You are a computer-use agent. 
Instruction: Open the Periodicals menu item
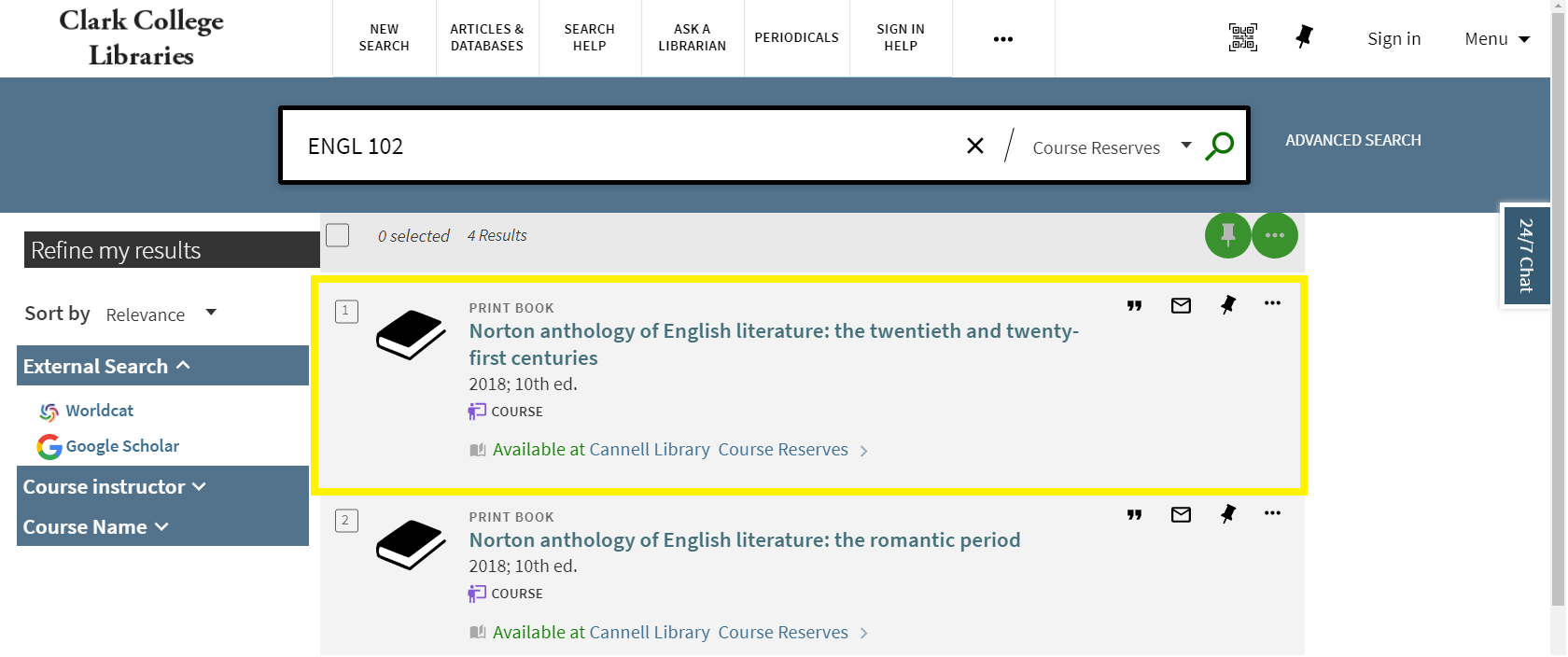797,37
